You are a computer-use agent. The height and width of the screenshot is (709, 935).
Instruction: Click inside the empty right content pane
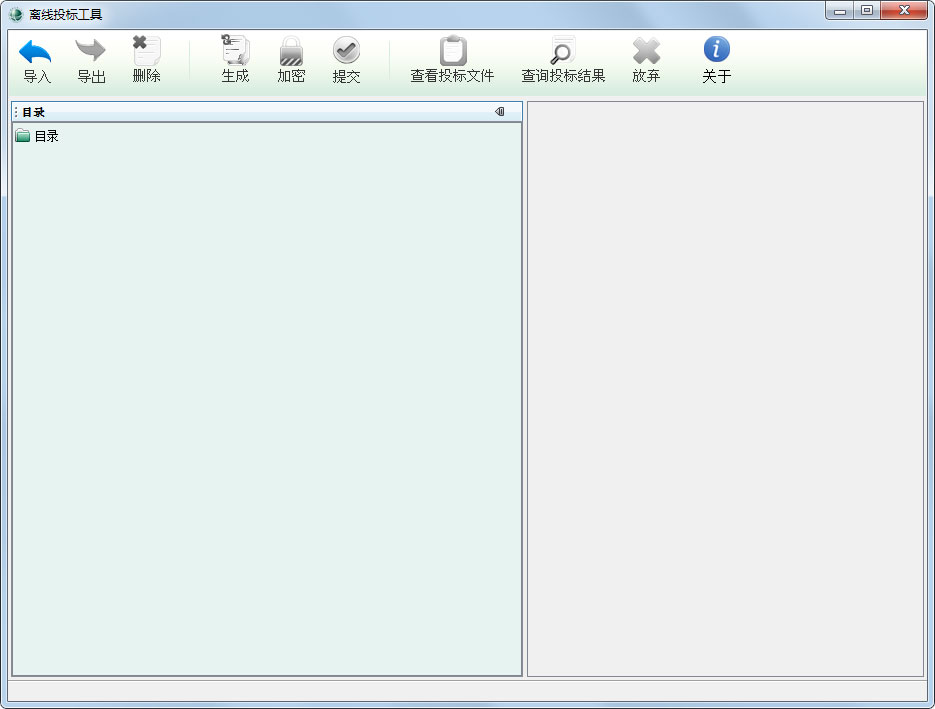pyautogui.click(x=725, y=389)
